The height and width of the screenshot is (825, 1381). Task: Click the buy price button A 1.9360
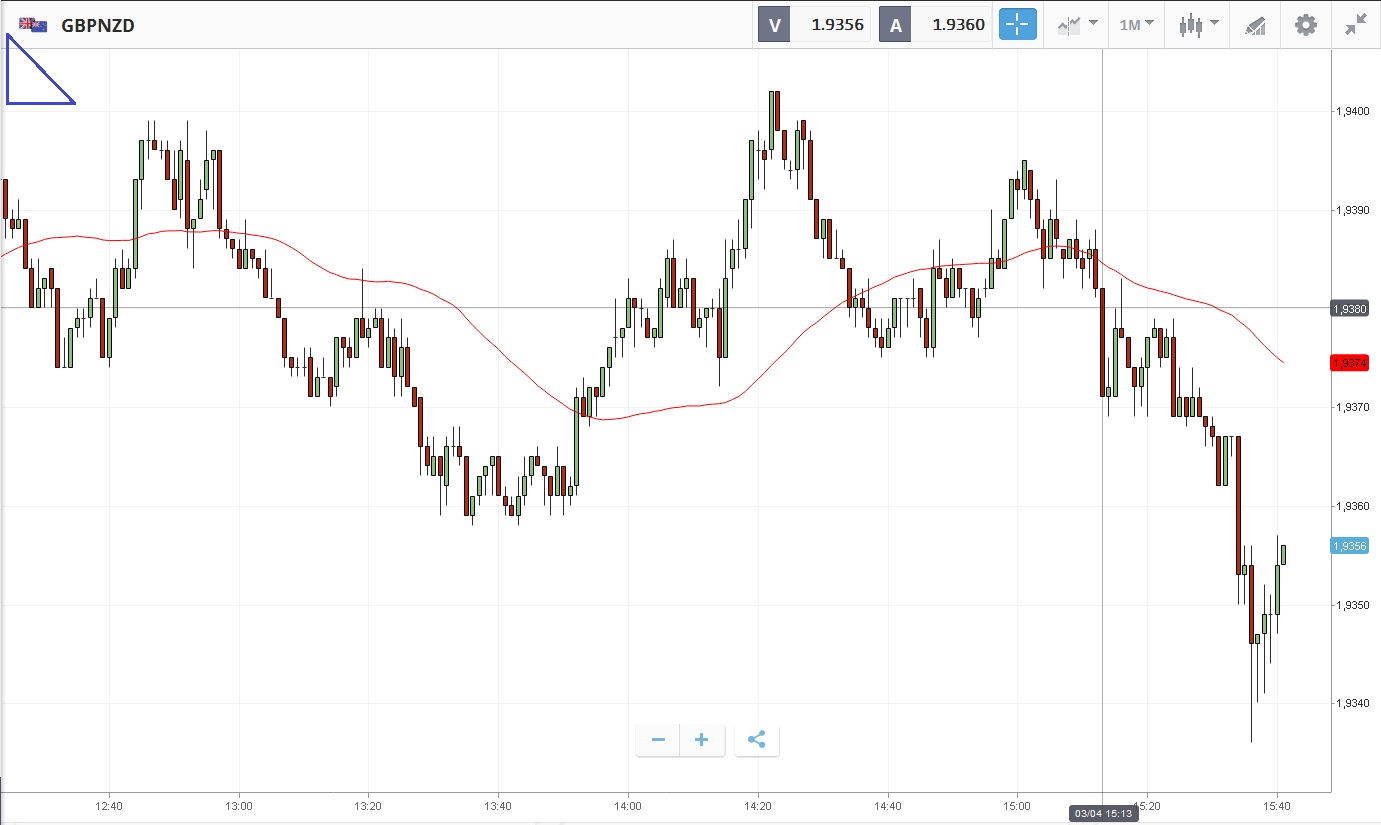point(935,25)
